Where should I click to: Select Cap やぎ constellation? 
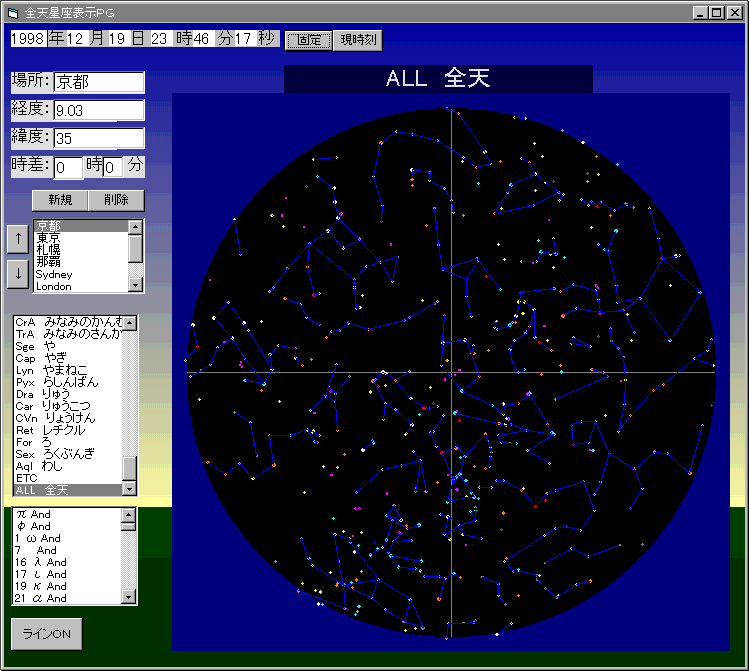tap(68, 358)
